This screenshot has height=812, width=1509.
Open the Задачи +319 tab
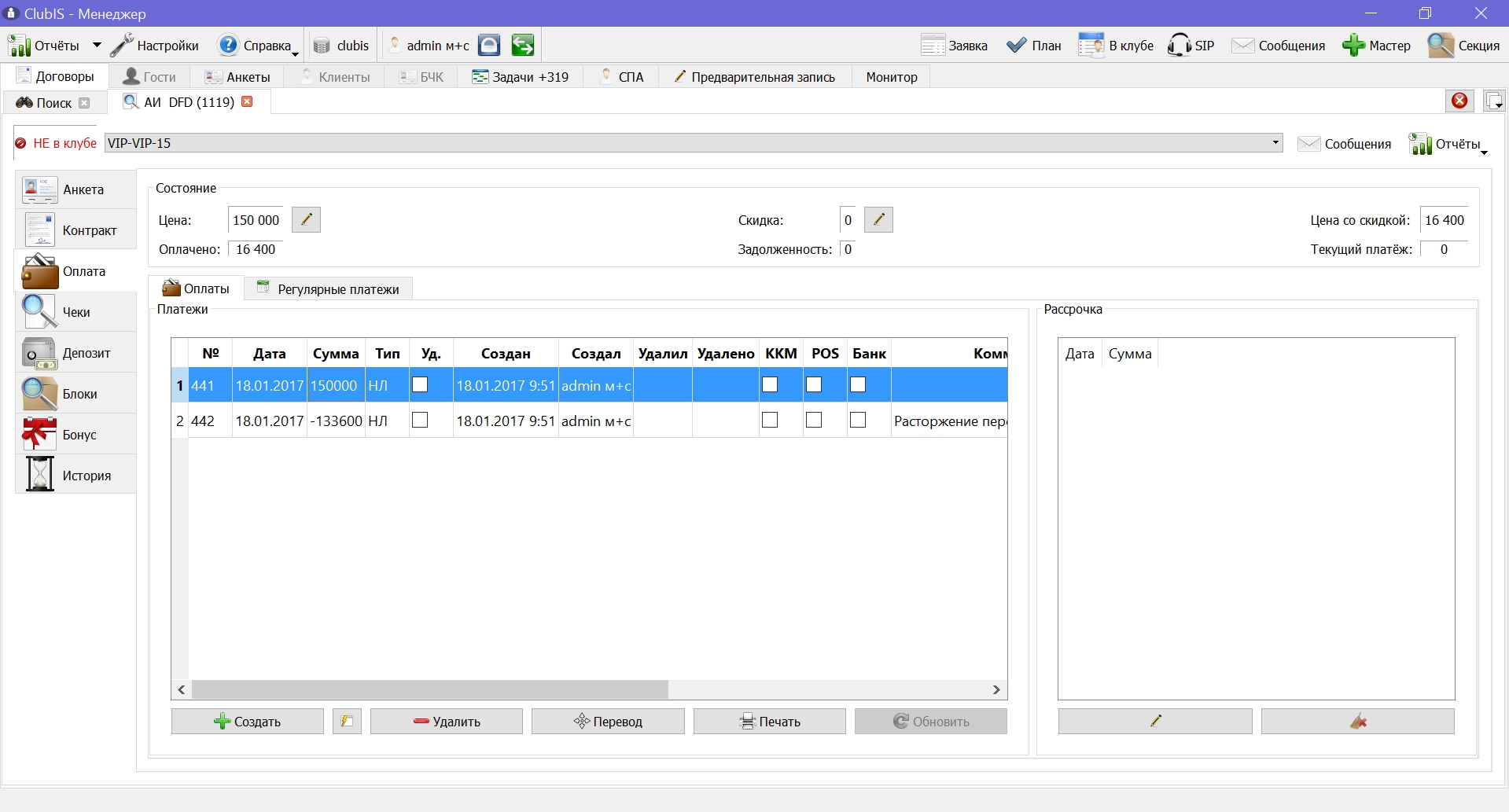pyautogui.click(x=521, y=77)
